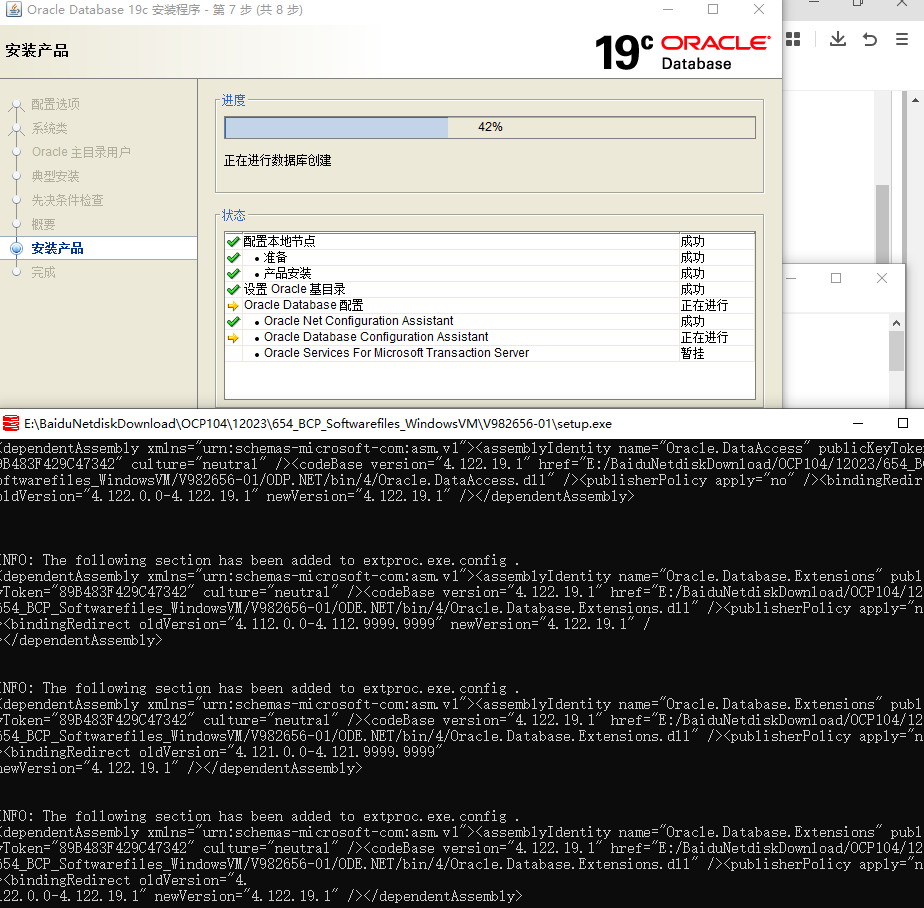This screenshot has width=924, height=908.
Task: Click green checkmark beside Oracle Net Configuration Assistant
Action: click(x=233, y=321)
